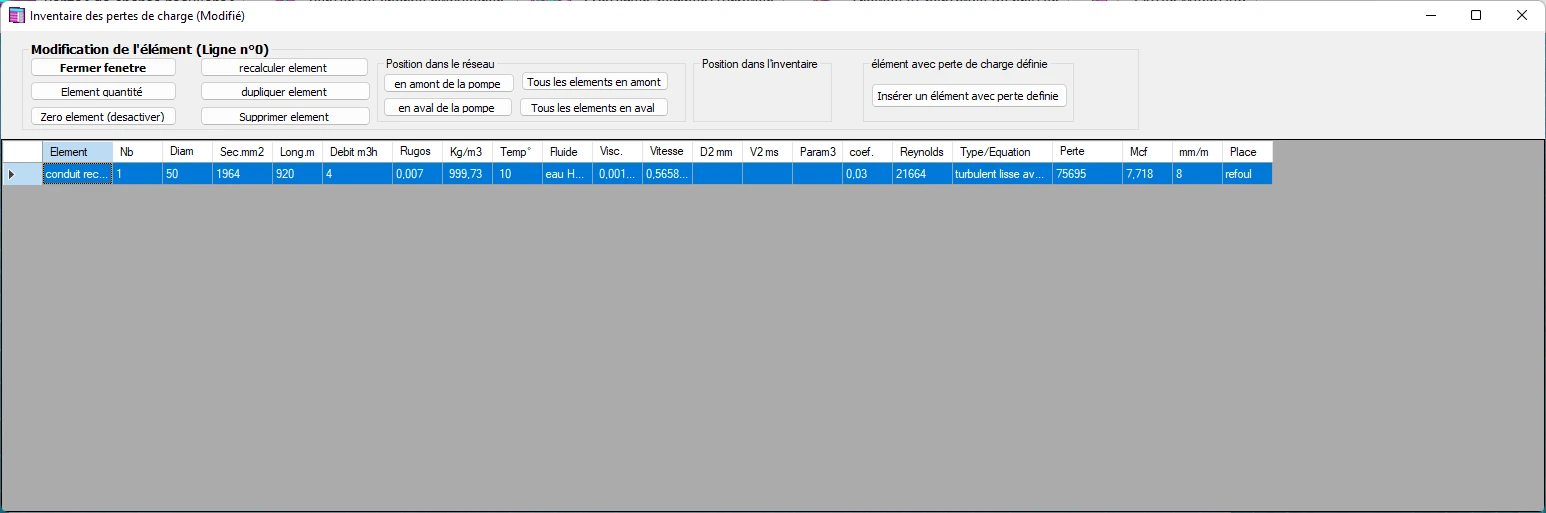
Task: Click the Element quantité button
Action: (103, 91)
